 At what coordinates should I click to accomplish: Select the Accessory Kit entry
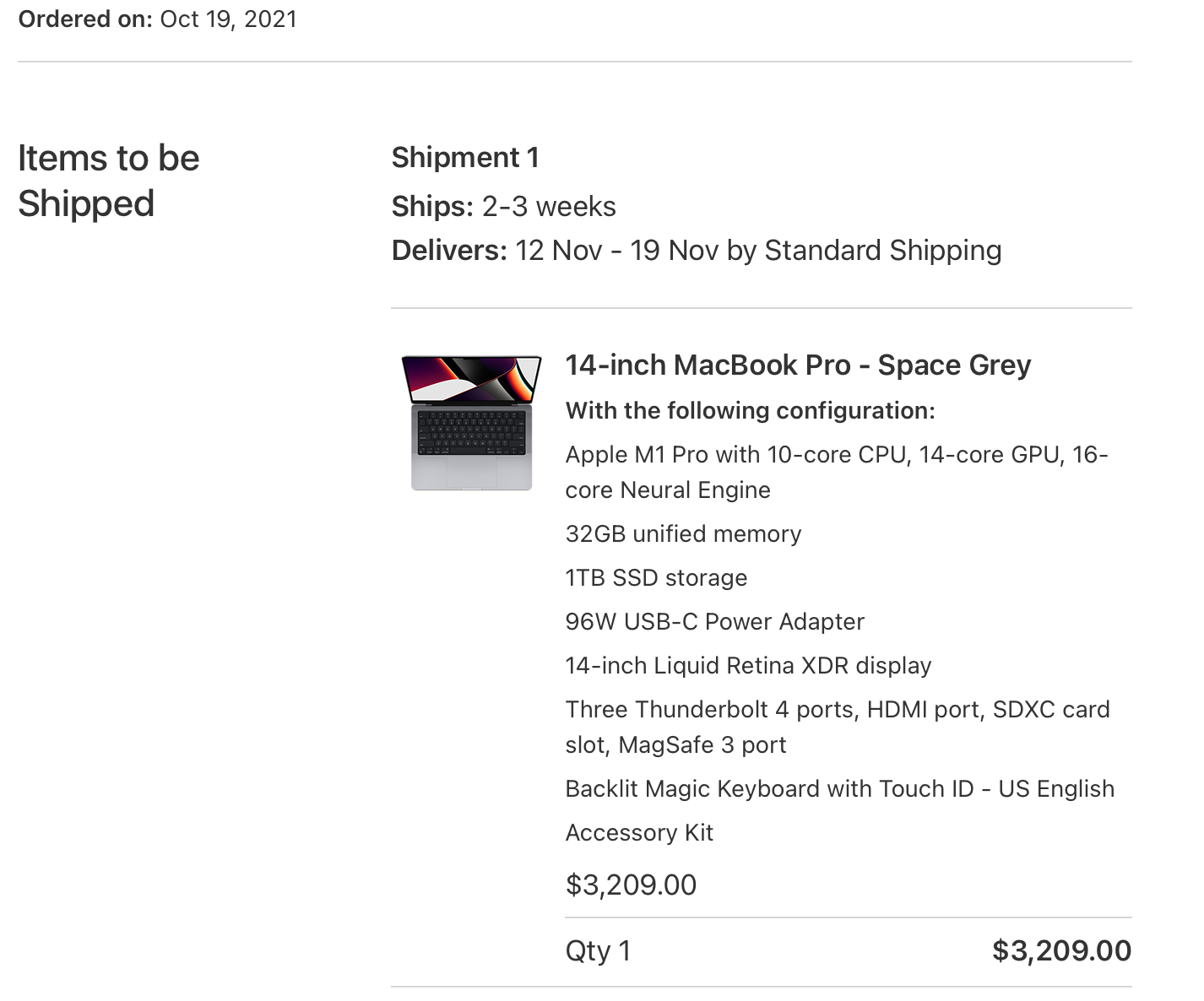(x=639, y=832)
